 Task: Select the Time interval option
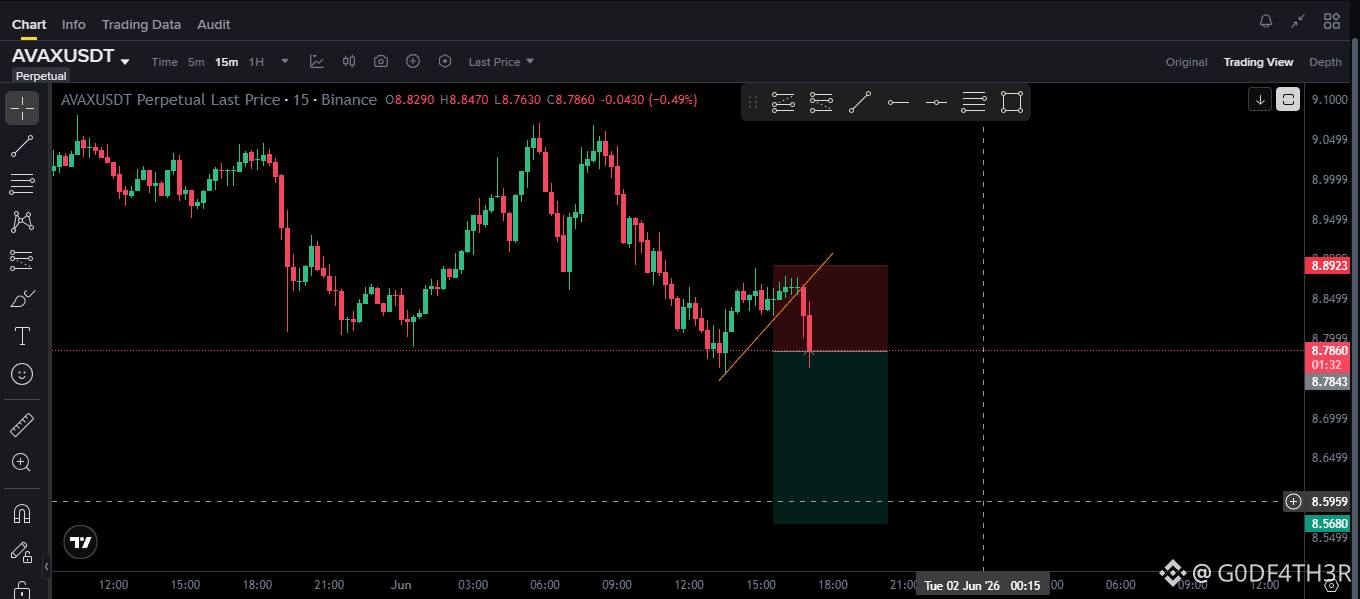164,62
